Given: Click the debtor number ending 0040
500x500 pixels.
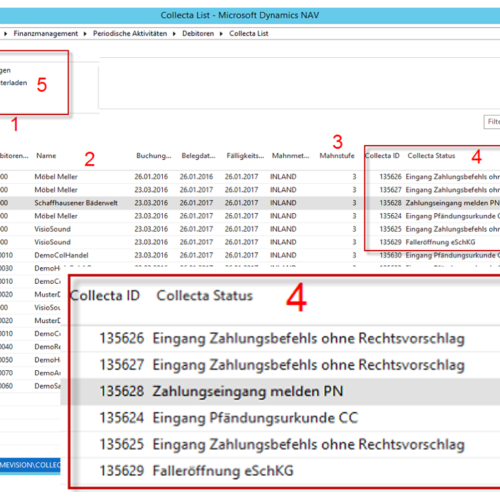Looking at the screenshot, I should (x=6, y=347).
